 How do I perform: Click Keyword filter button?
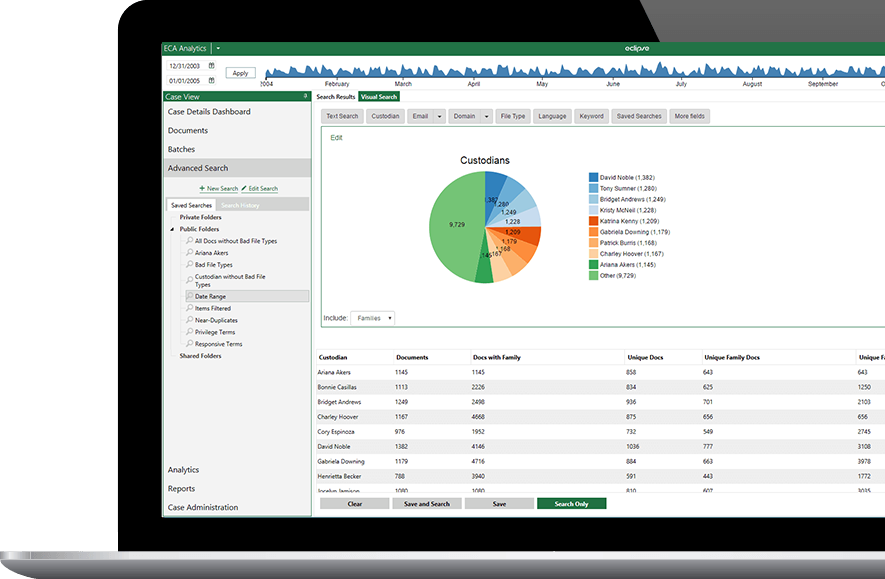592,116
